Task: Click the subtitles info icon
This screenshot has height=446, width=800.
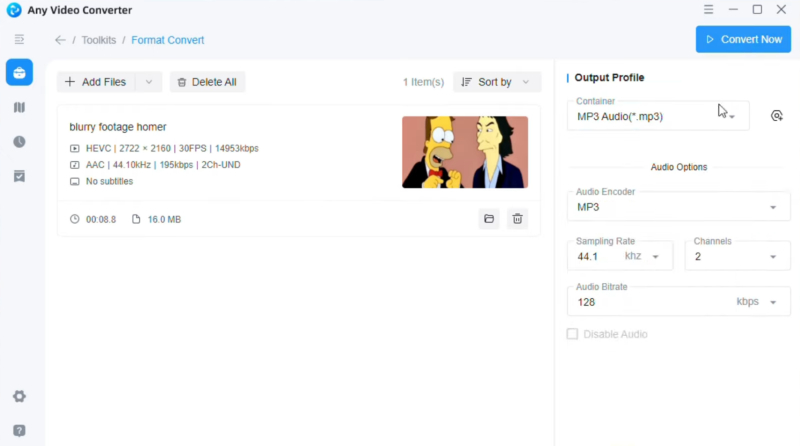Action: (74, 182)
